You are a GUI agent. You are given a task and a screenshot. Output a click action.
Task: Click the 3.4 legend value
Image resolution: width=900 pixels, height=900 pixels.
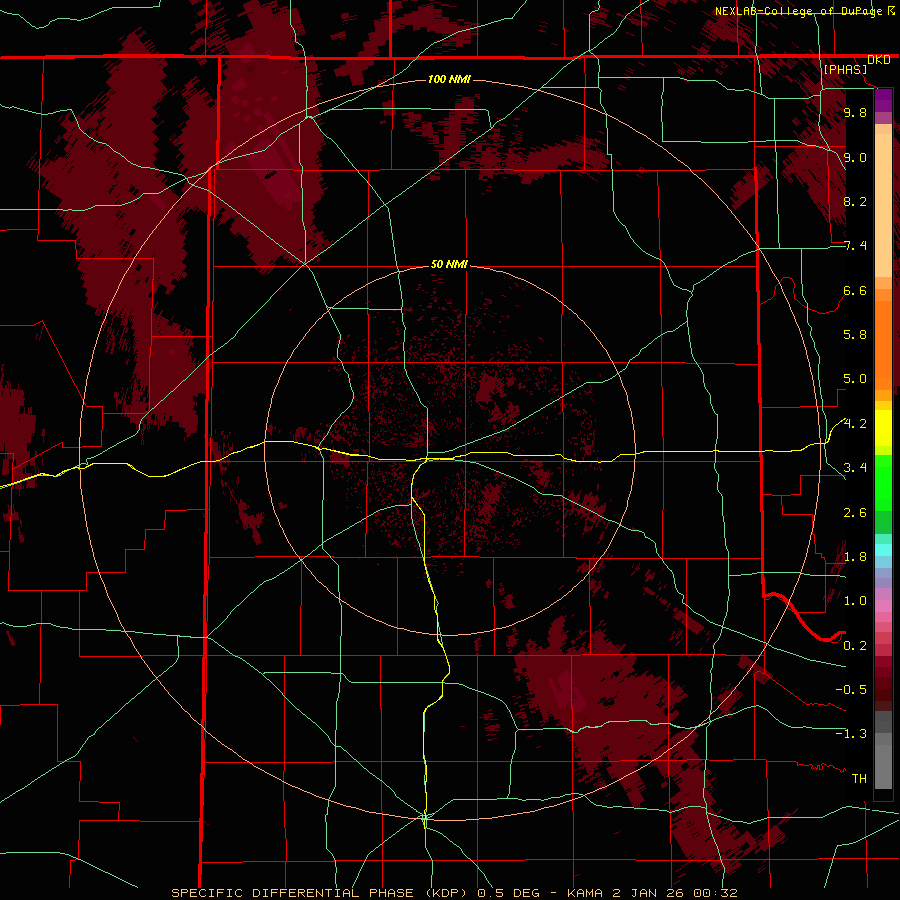click(855, 468)
